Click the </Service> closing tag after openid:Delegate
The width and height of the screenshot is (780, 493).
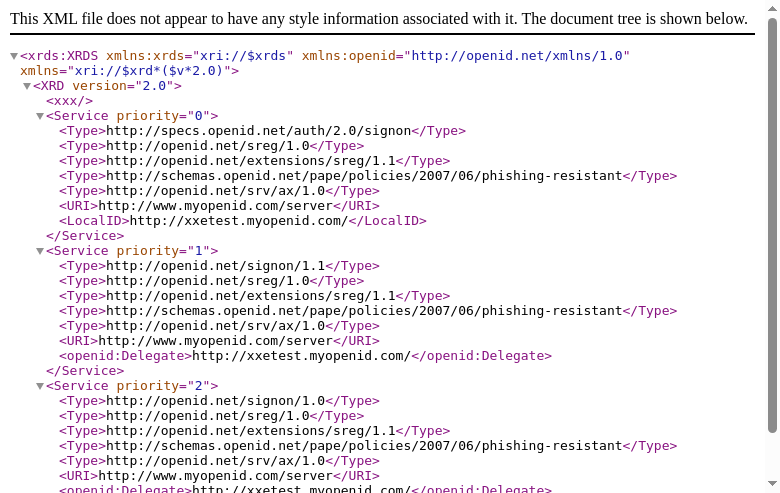coord(85,371)
